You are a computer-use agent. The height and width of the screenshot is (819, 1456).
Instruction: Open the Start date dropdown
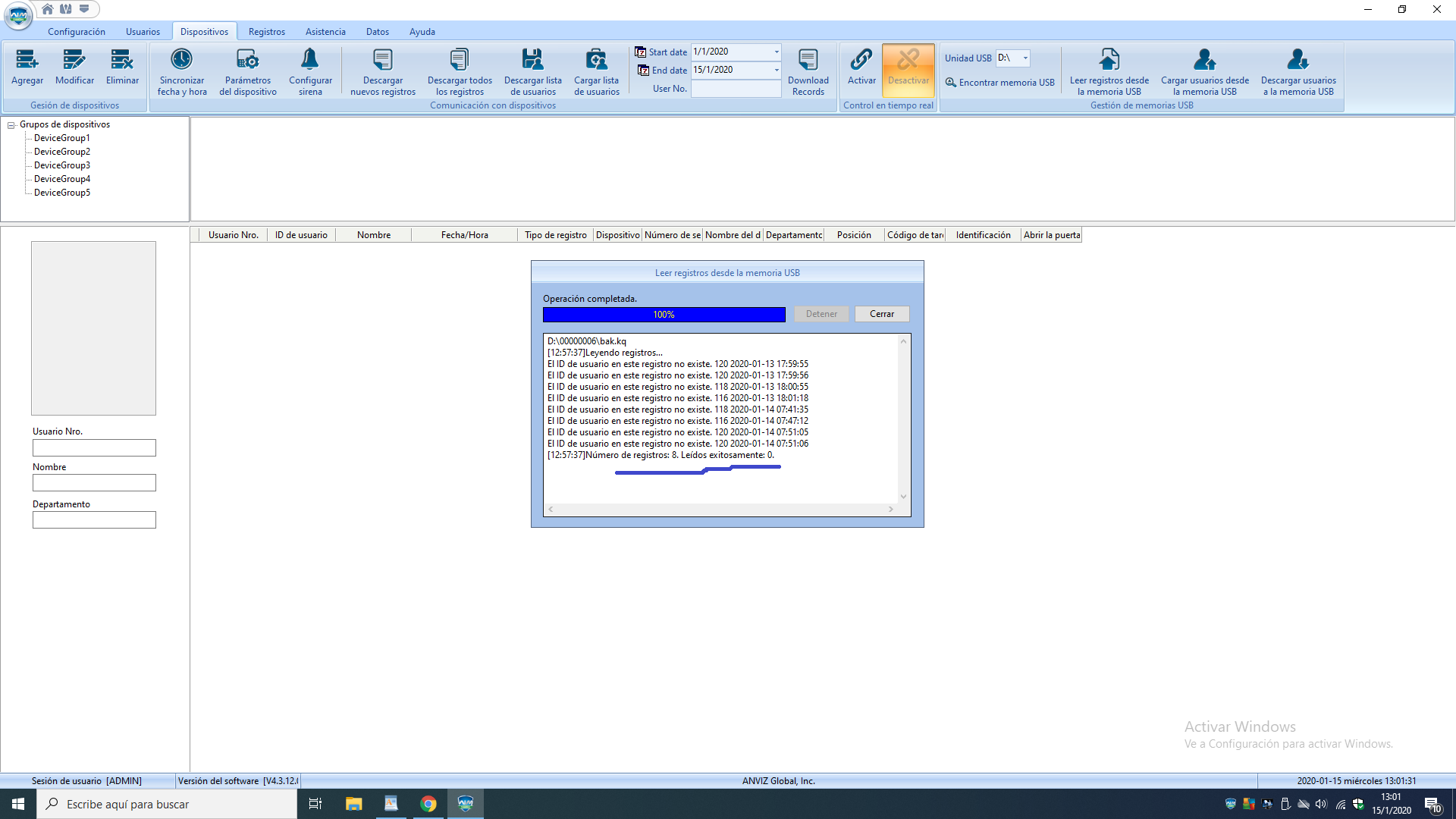pyautogui.click(x=777, y=52)
